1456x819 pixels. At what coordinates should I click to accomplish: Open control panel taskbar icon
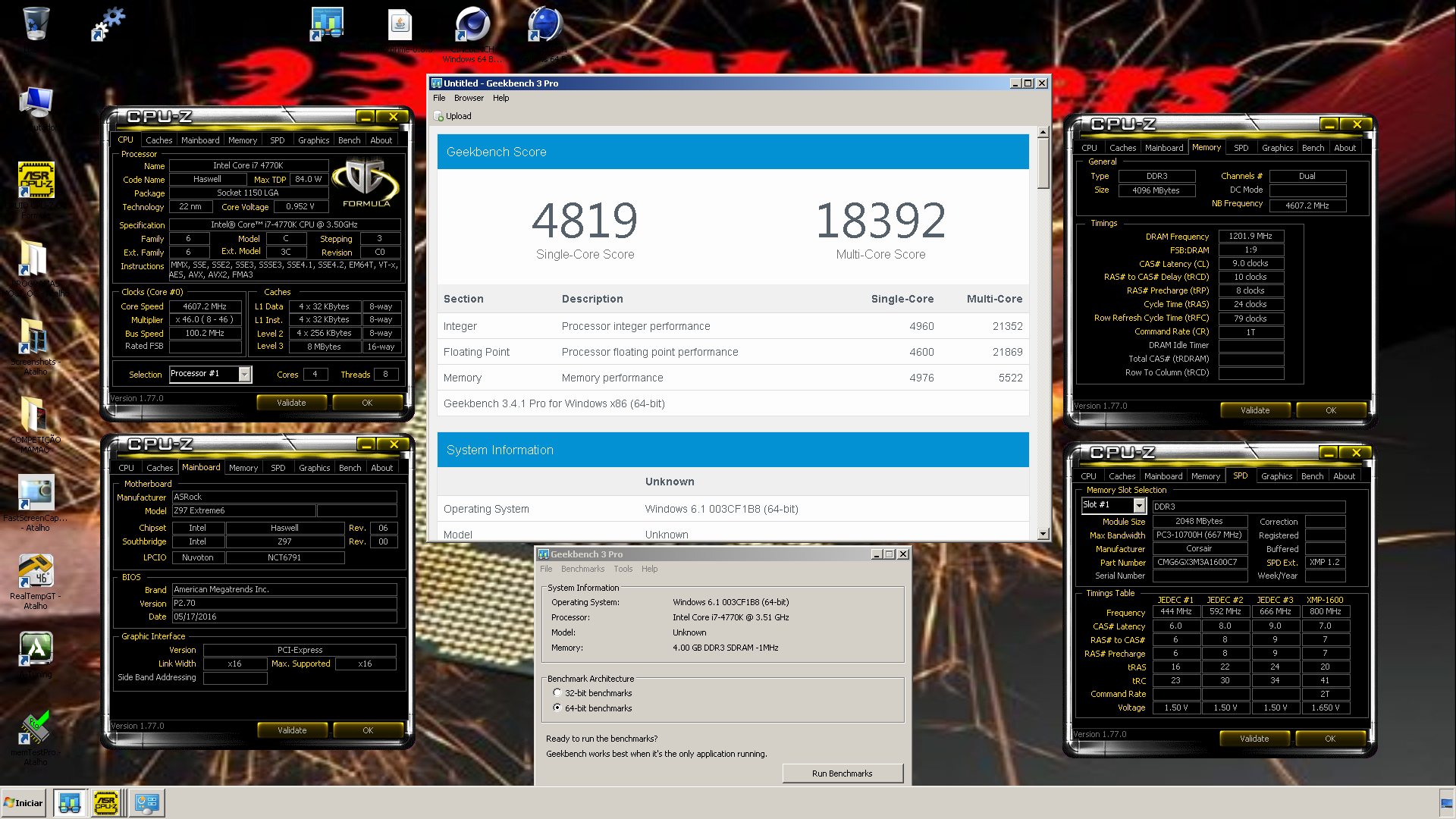click(x=146, y=803)
